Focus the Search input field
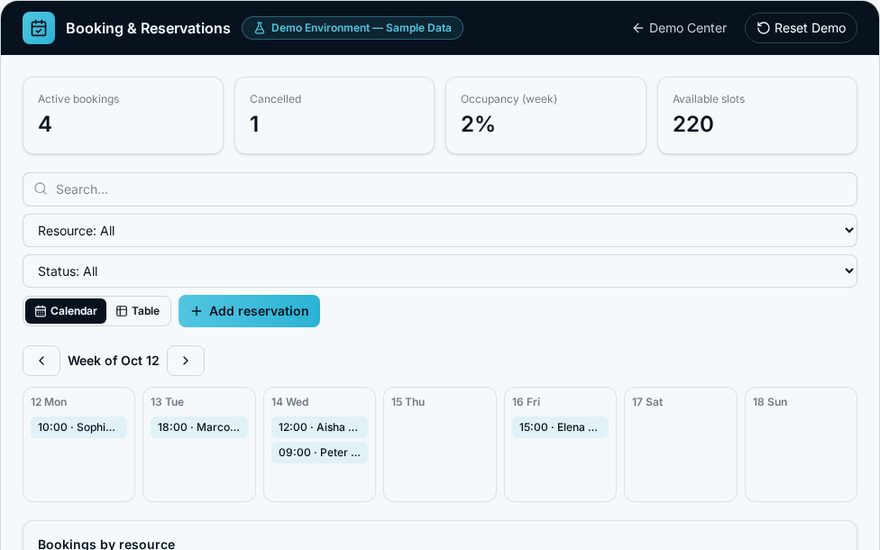This screenshot has height=550, width=880. 439,189
